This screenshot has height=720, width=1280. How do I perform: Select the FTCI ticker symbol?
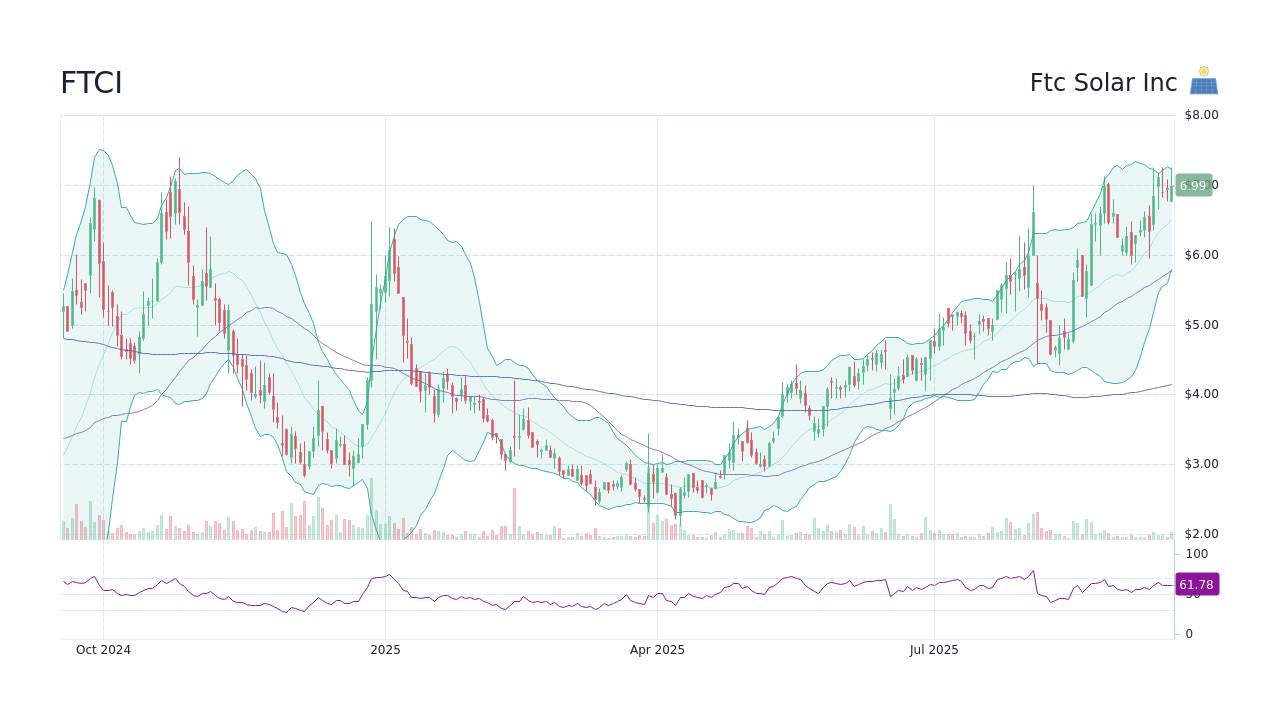(x=91, y=82)
